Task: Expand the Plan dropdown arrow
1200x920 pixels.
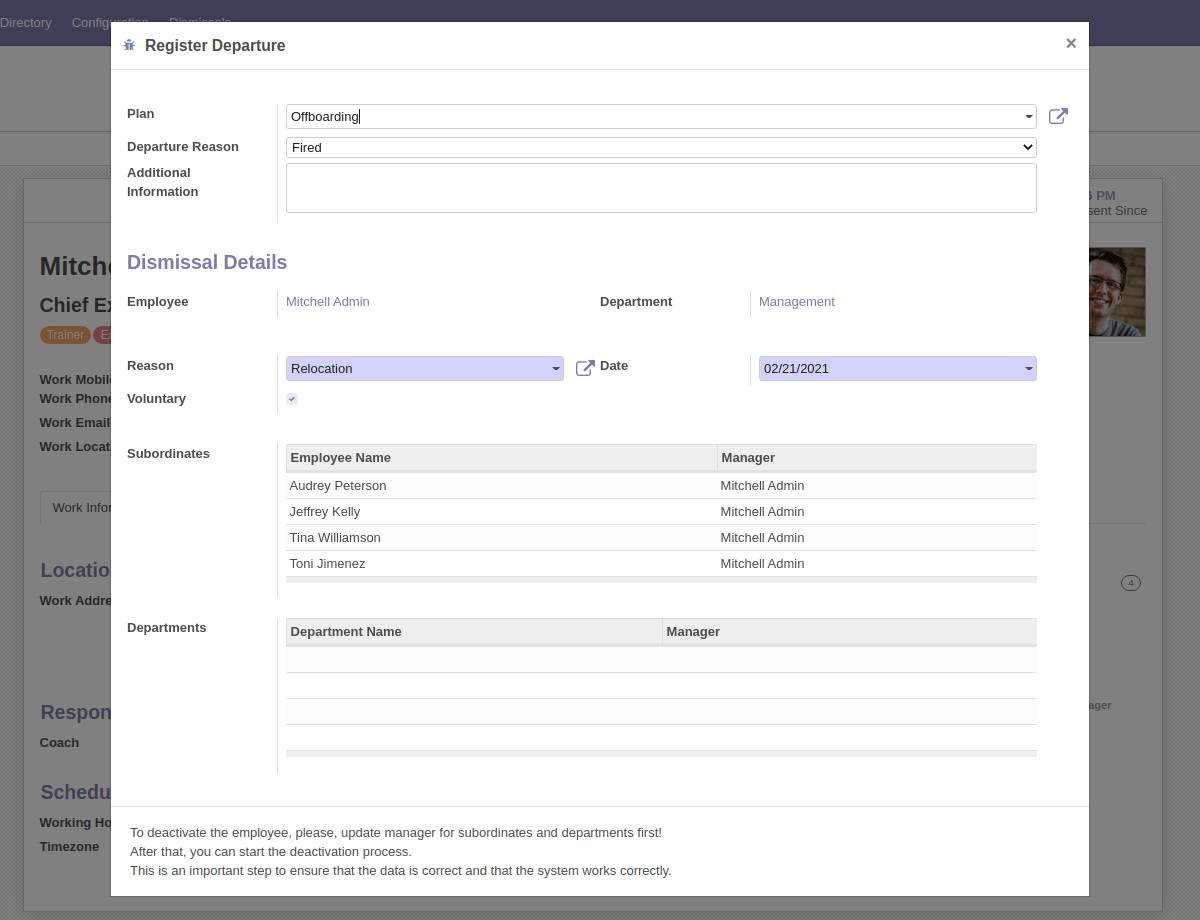Action: click(x=1029, y=117)
